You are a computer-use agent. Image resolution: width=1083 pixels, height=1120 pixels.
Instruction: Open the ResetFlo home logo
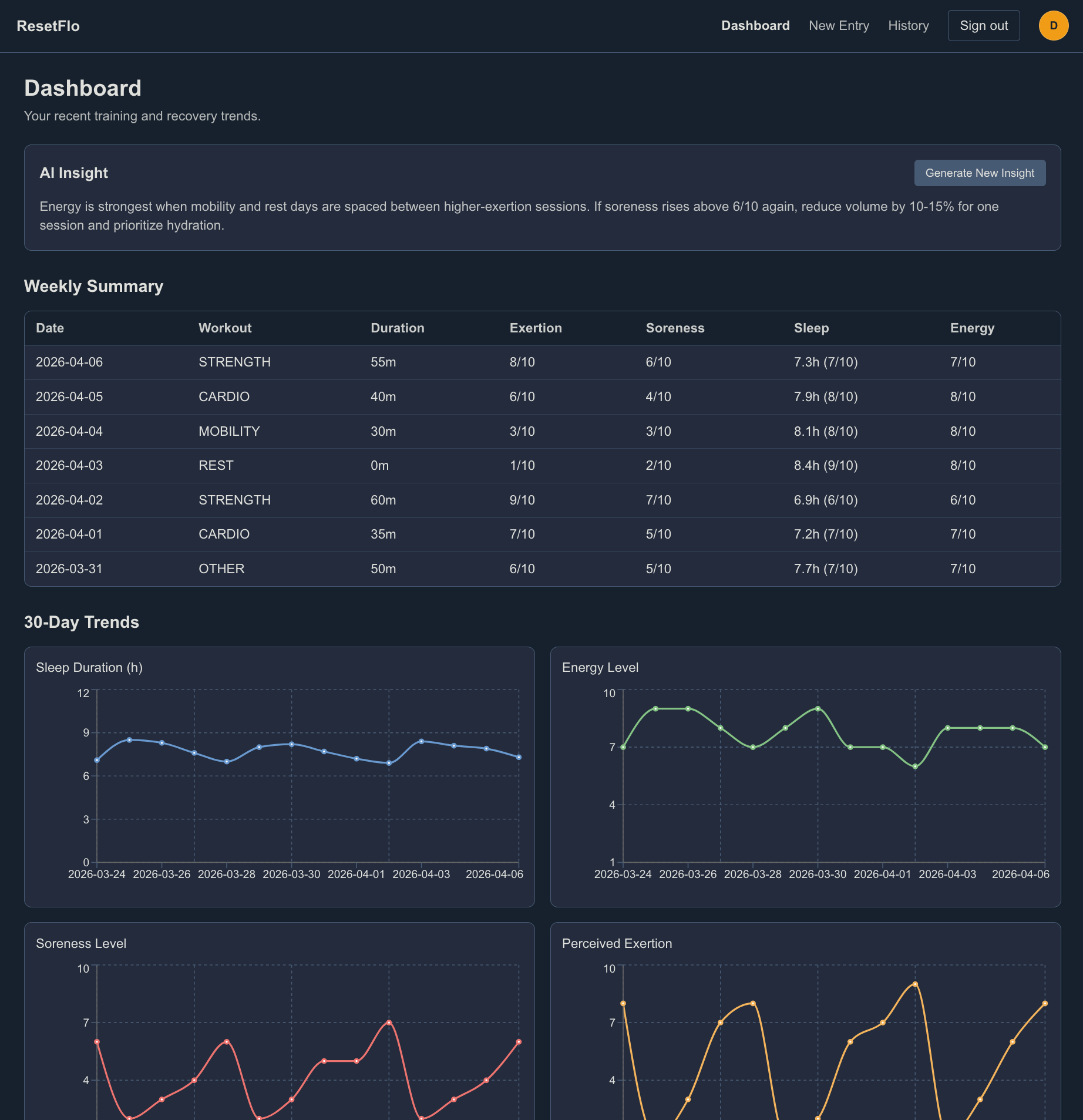click(48, 26)
